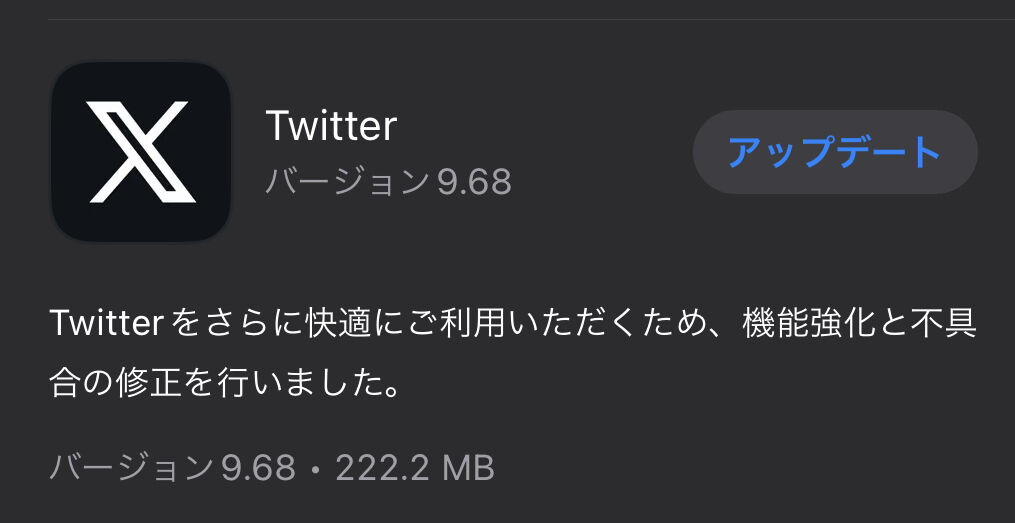Open the Twitter app title
Screen dimensions: 1015x523
click(x=331, y=126)
